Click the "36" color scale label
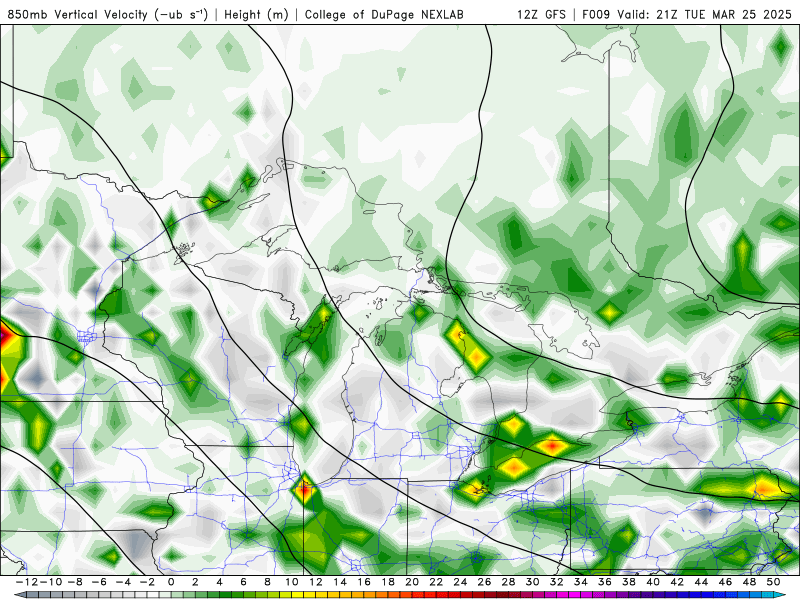Image resolution: width=800 pixels, height=600 pixels. pyautogui.click(x=605, y=582)
